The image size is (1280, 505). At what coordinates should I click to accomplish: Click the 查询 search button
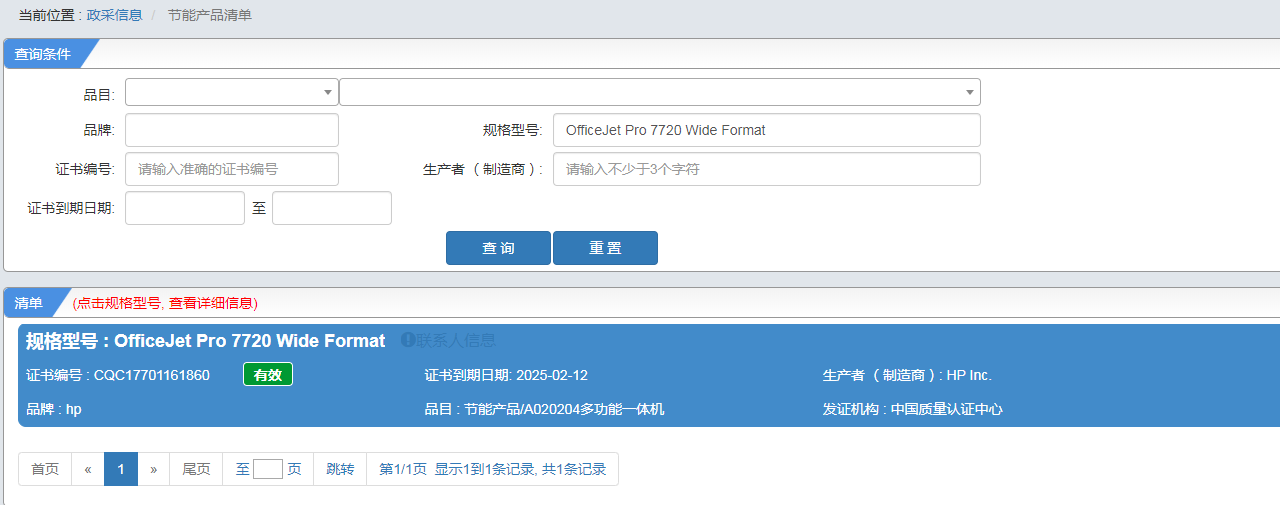498,248
